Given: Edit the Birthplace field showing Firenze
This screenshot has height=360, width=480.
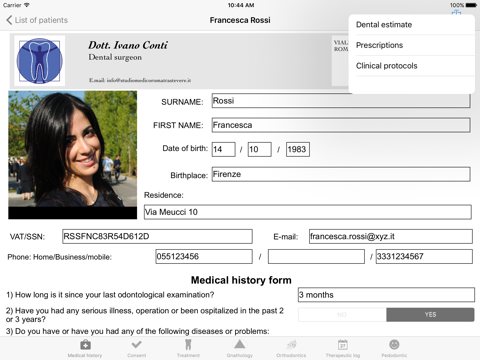Looking at the screenshot, I should [341, 174].
